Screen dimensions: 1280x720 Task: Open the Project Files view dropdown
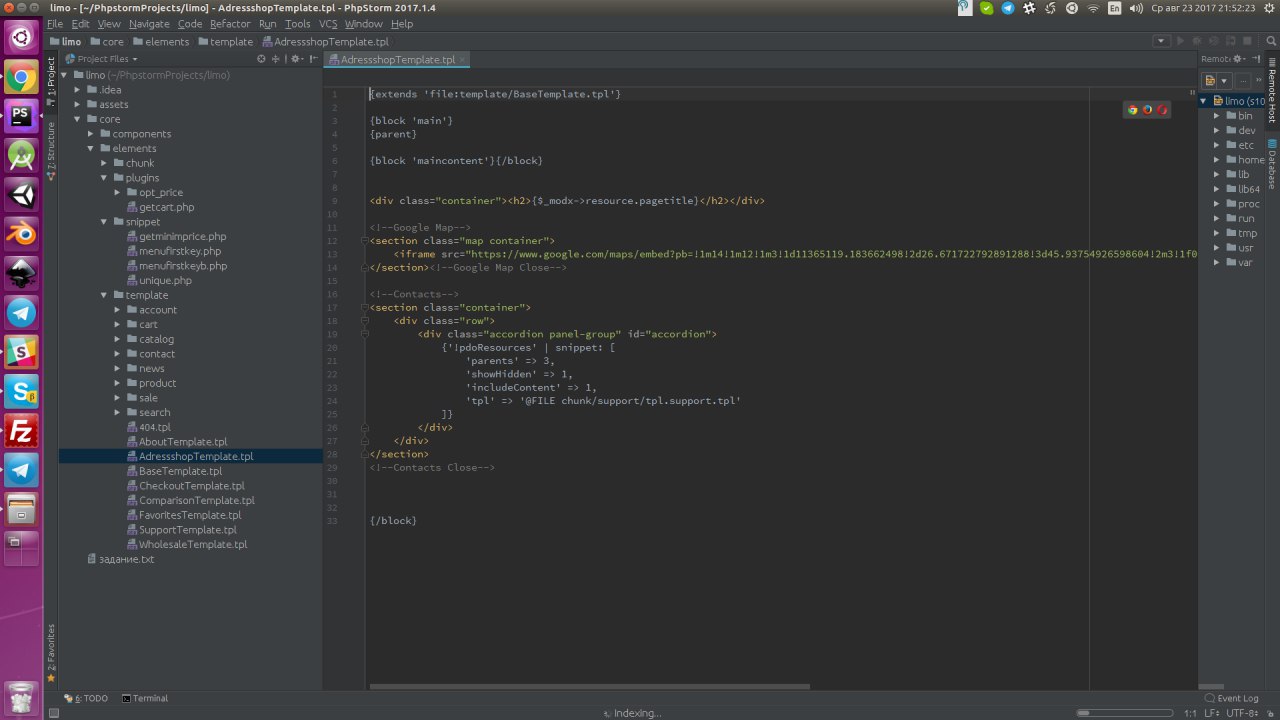(x=134, y=59)
